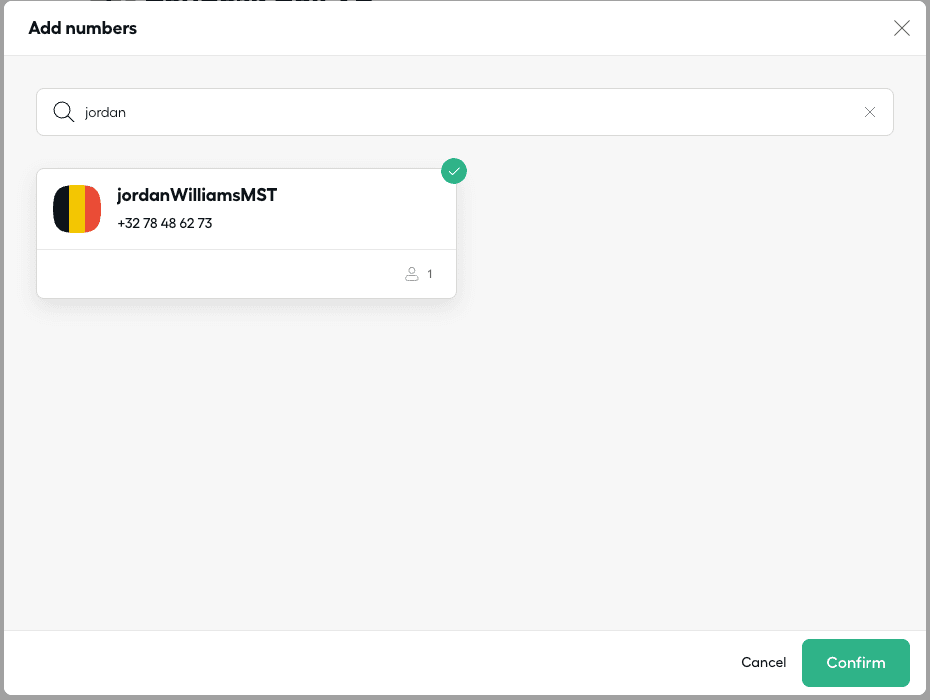
Task: Confirm the selected numbers
Action: [855, 662]
